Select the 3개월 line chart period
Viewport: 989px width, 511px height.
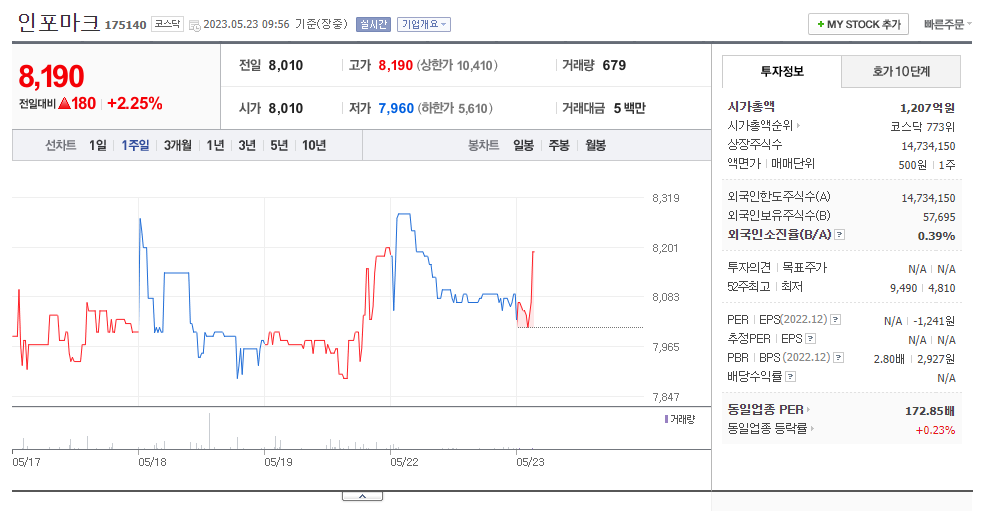[x=178, y=145]
